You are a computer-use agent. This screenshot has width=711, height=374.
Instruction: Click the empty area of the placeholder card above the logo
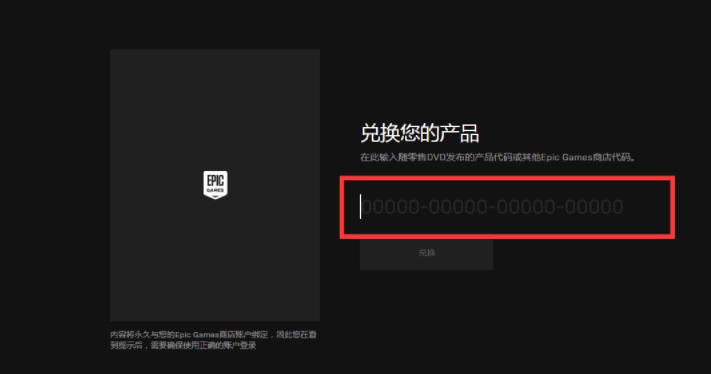(x=215, y=109)
